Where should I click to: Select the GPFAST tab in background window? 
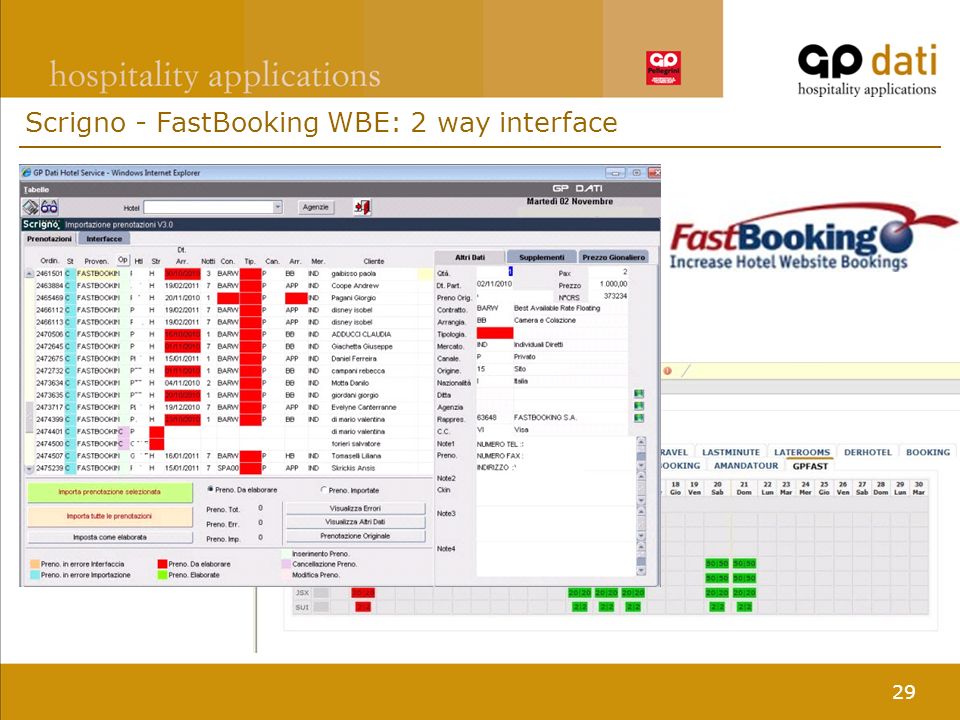810,466
